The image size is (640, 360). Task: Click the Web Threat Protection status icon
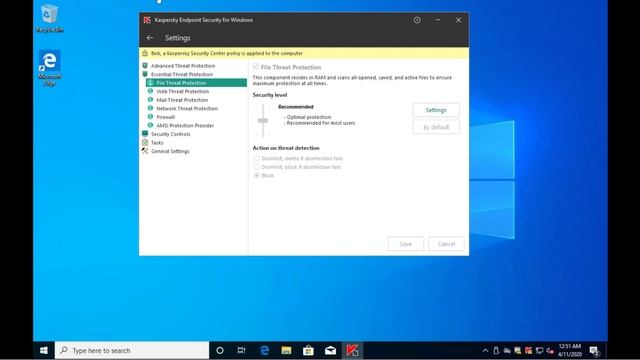[x=150, y=91]
